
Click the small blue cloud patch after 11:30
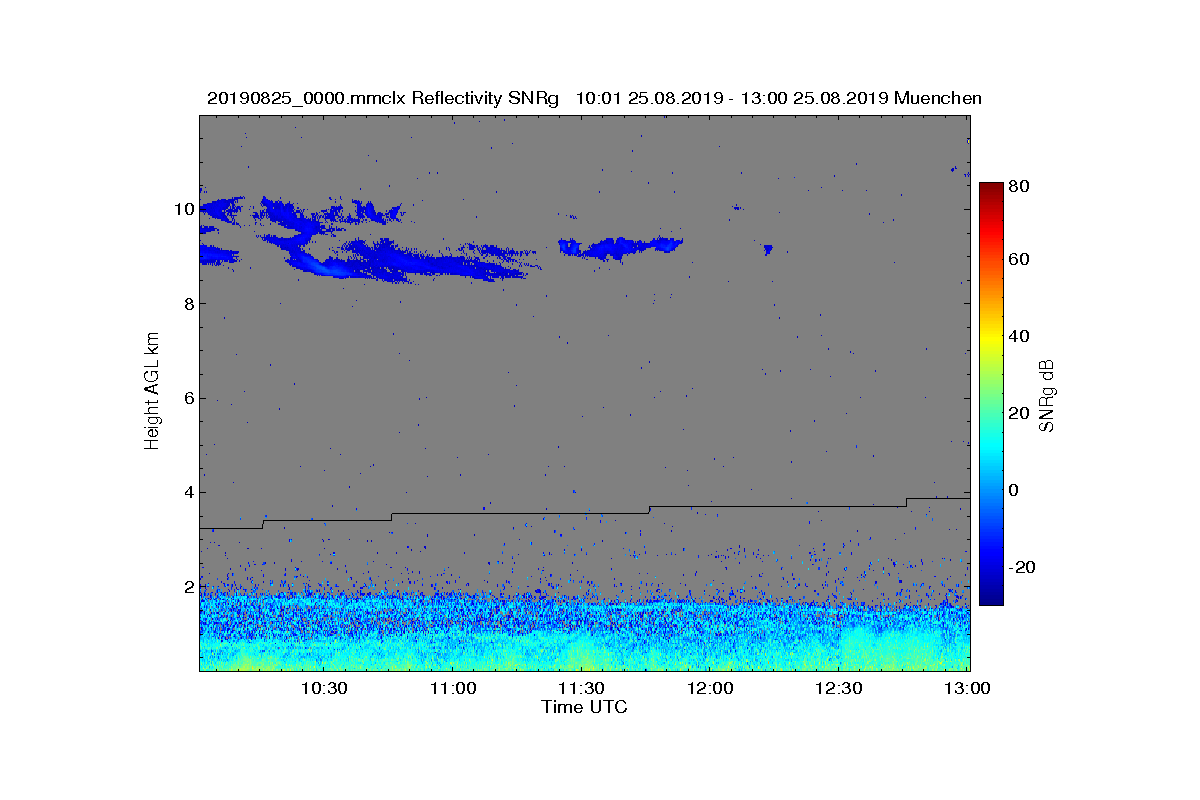coord(620,247)
